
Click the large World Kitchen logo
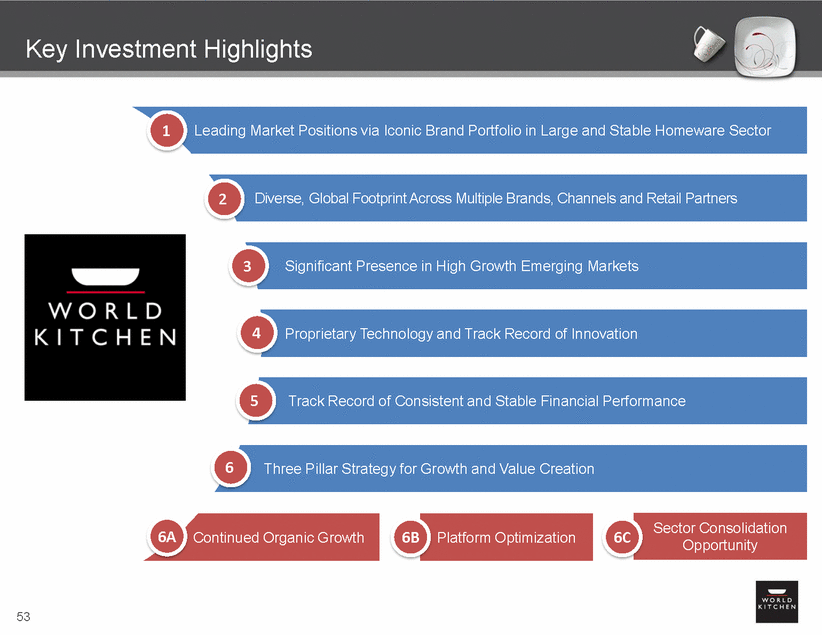[105, 317]
